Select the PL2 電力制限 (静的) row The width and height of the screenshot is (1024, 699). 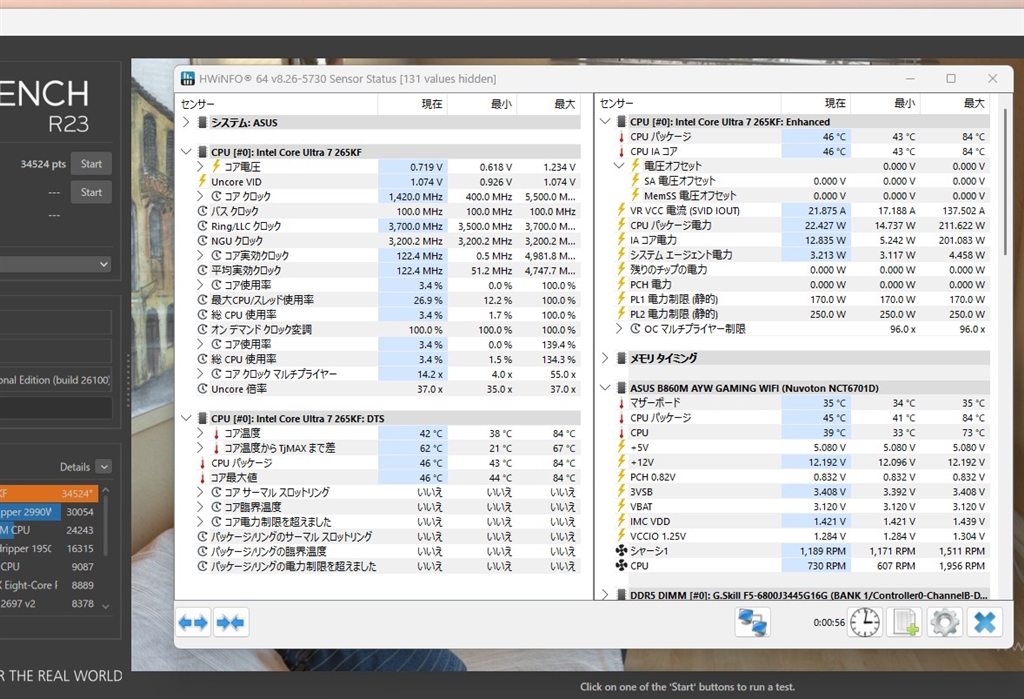tap(802, 314)
